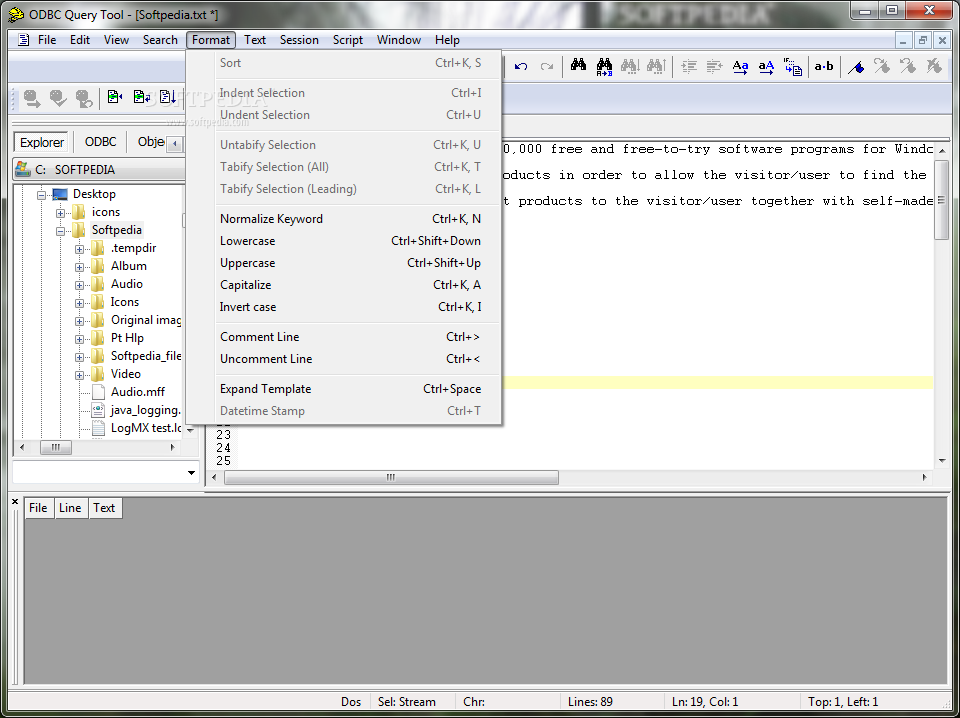Click the Execute and step script icon
The width and height of the screenshot is (960, 718).
pos(141,97)
